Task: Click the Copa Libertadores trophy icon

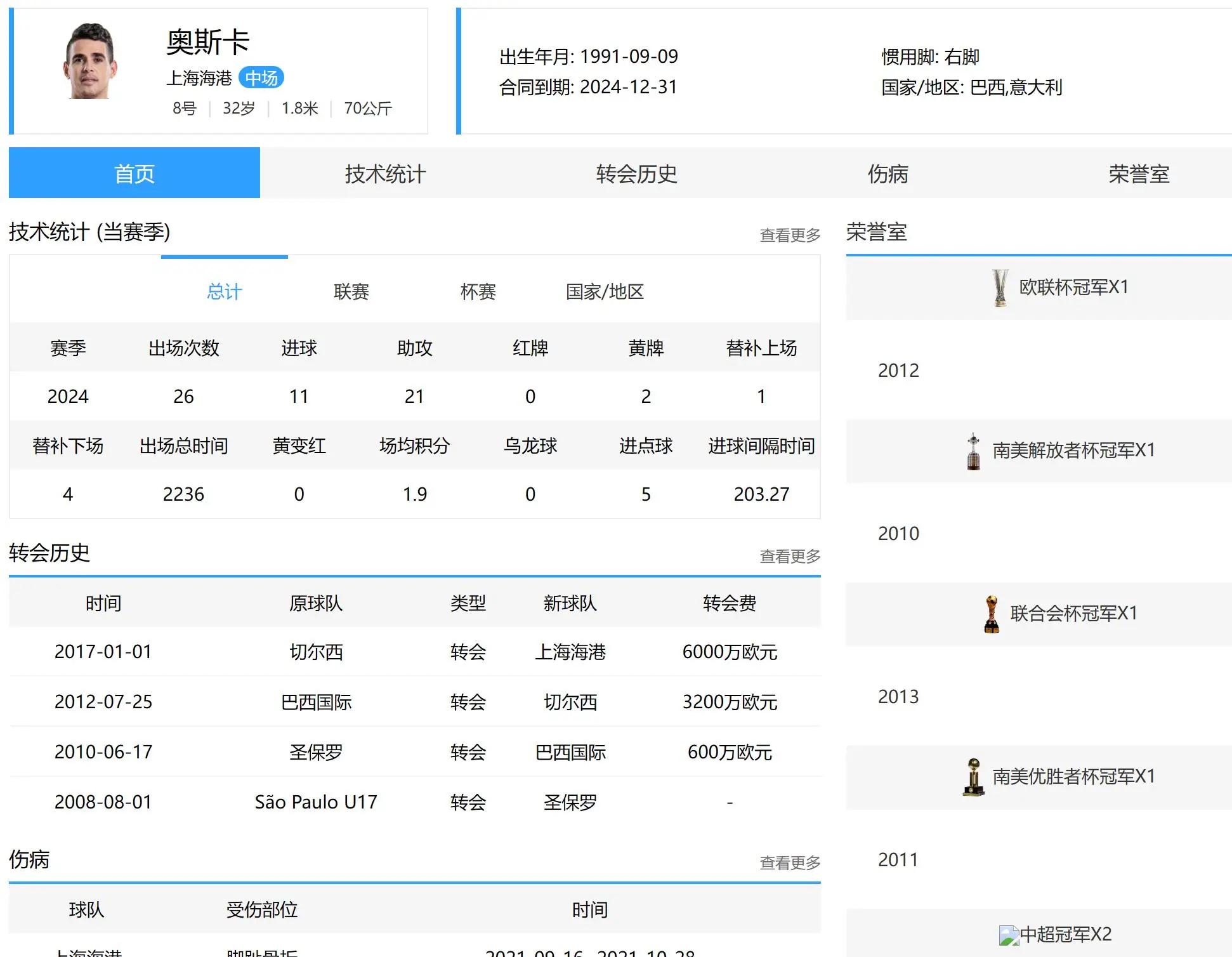Action: click(x=973, y=451)
